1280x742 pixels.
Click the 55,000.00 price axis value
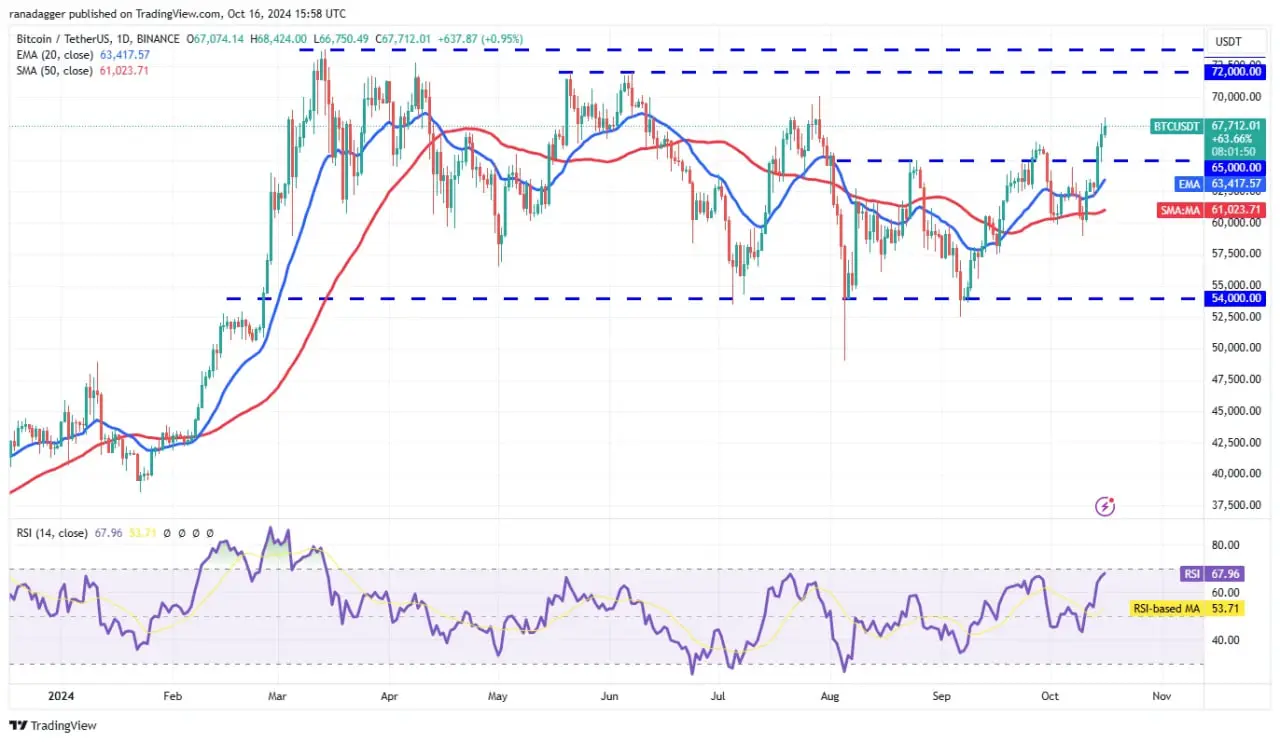click(x=1236, y=284)
